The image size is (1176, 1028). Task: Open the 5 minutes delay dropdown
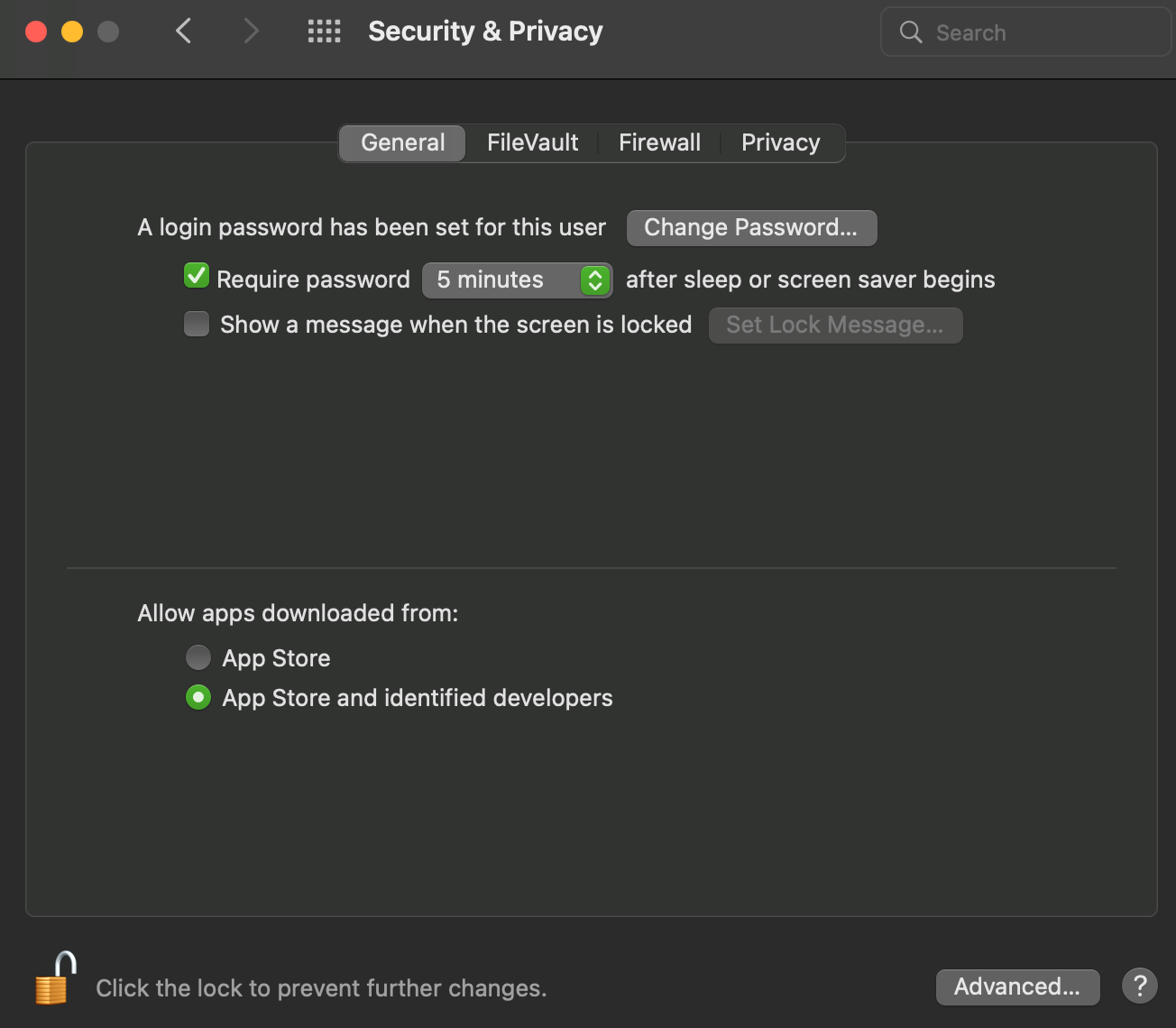tap(518, 280)
